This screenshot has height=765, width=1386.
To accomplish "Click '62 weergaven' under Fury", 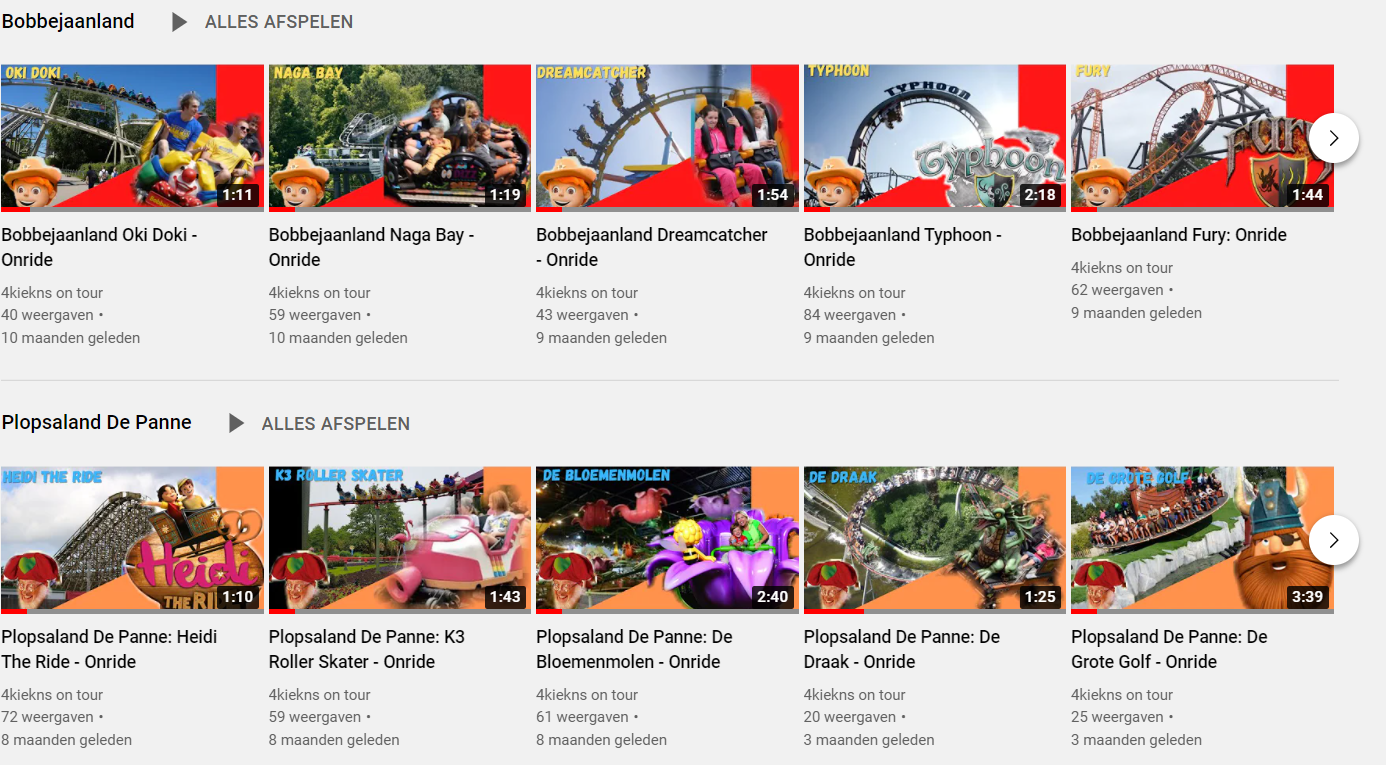I will tap(1117, 290).
